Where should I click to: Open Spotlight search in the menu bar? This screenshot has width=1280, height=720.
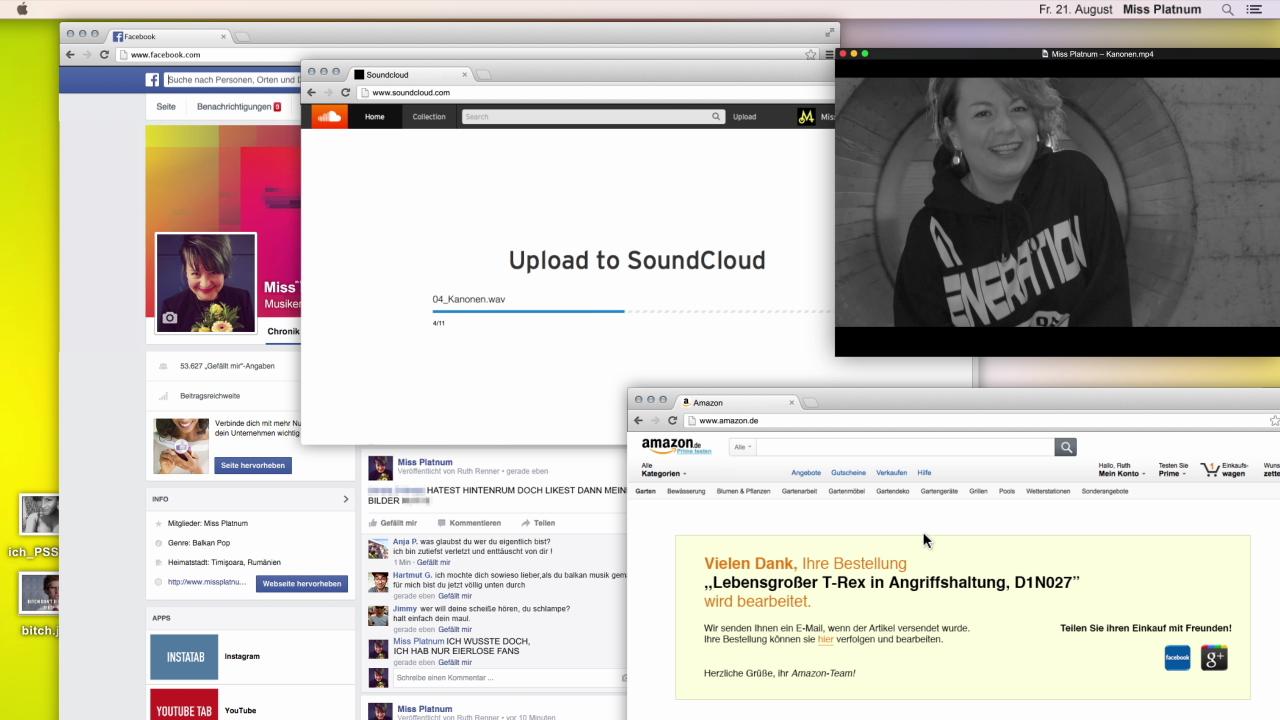(x=1228, y=9)
